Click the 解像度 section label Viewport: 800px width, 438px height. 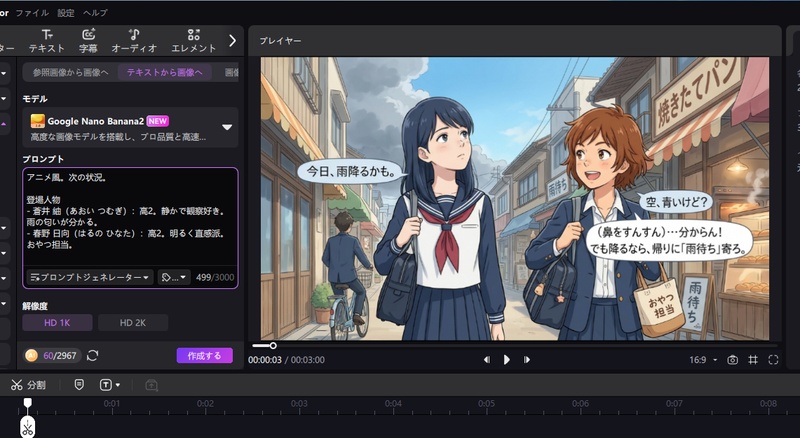coord(35,306)
